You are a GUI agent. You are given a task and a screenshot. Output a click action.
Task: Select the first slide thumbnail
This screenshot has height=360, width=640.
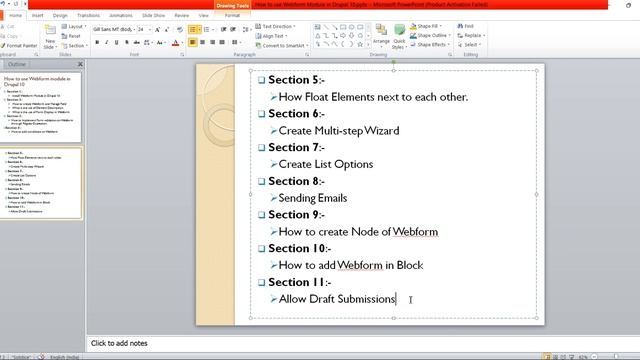[x=40, y=107]
